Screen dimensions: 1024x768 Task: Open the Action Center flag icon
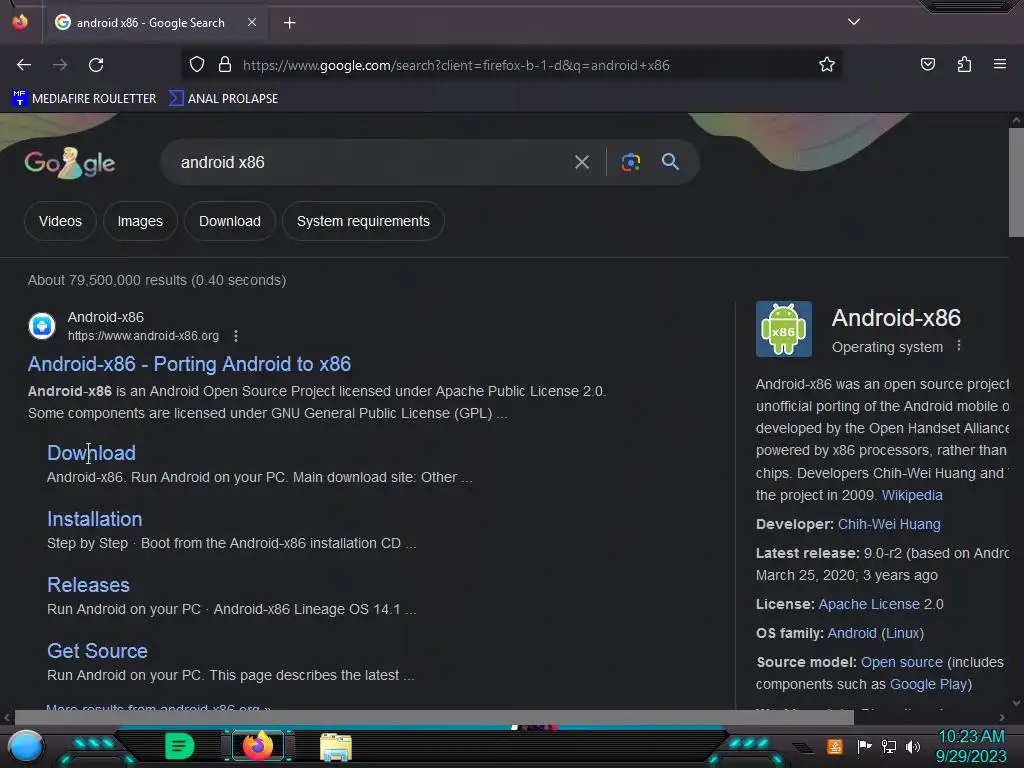pos(864,746)
